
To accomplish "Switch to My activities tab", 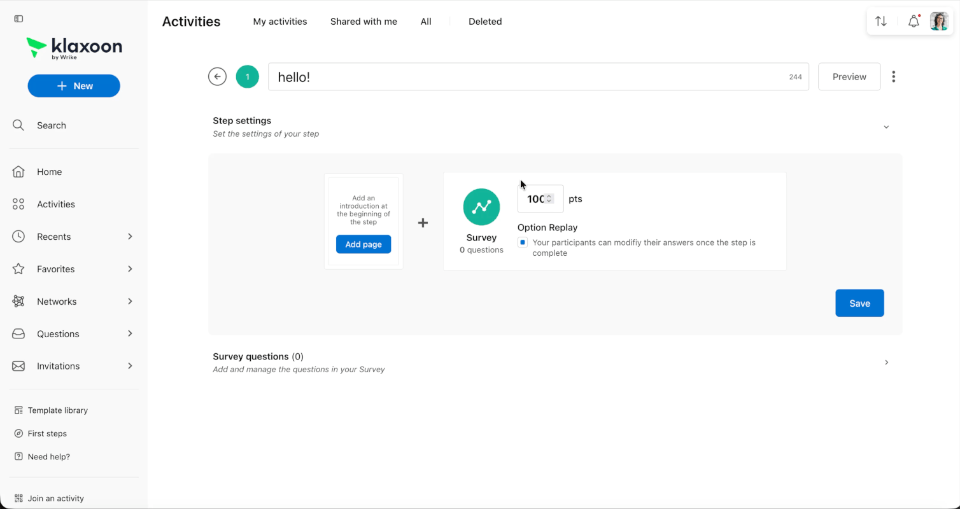I will point(280,21).
